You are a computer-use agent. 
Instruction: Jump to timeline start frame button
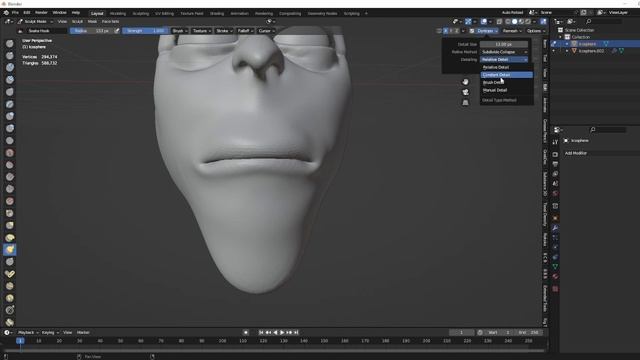click(x=261, y=333)
